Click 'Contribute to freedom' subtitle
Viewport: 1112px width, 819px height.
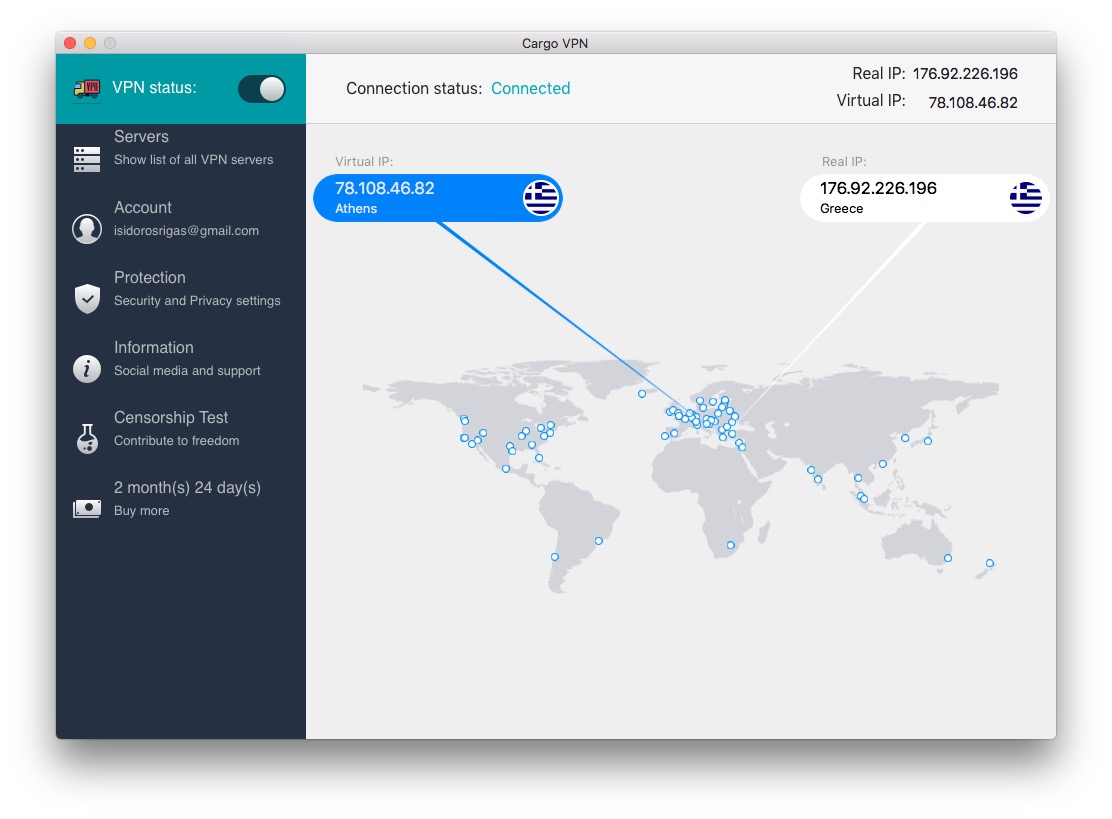point(177,440)
